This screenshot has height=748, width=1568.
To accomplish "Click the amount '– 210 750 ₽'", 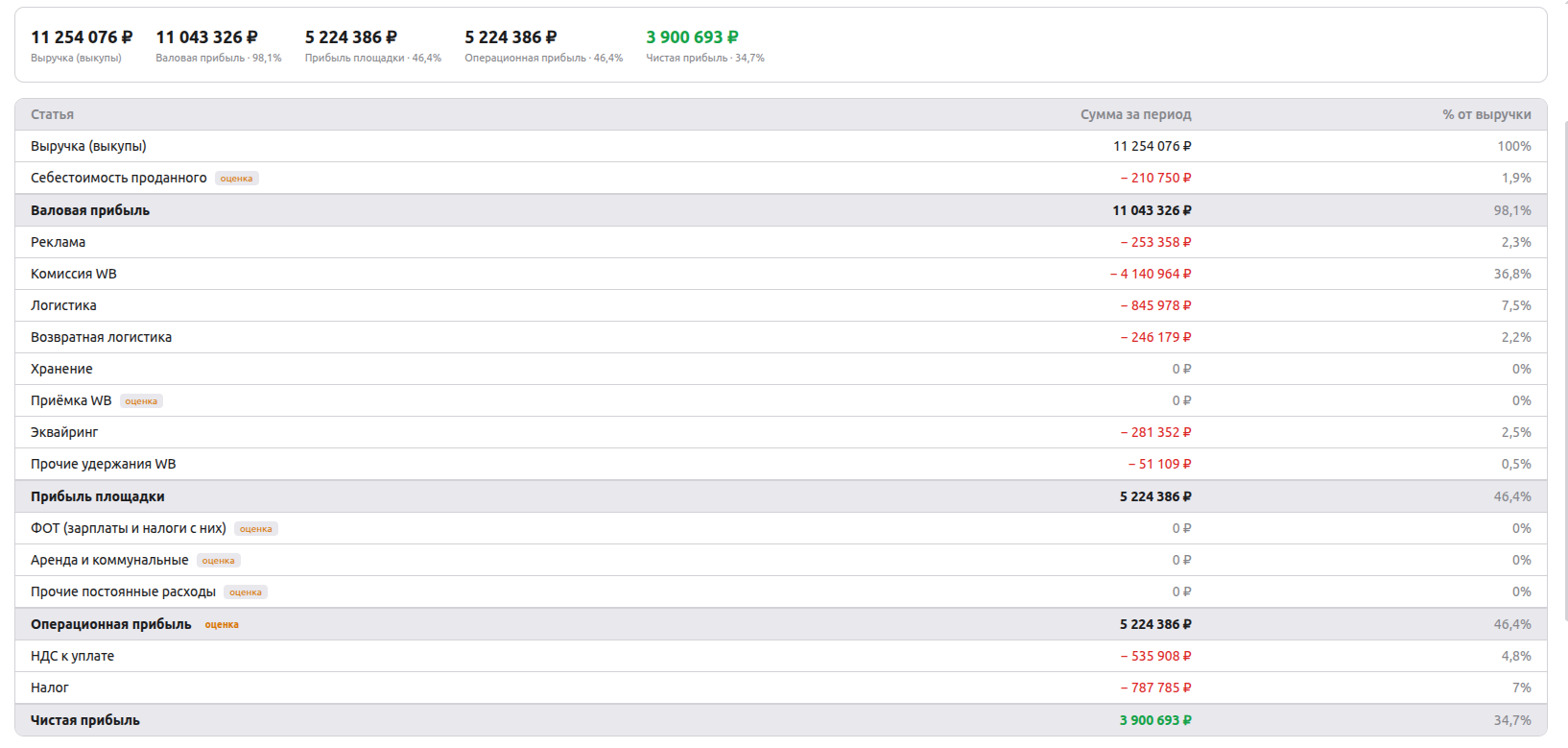I will pyautogui.click(x=1156, y=178).
